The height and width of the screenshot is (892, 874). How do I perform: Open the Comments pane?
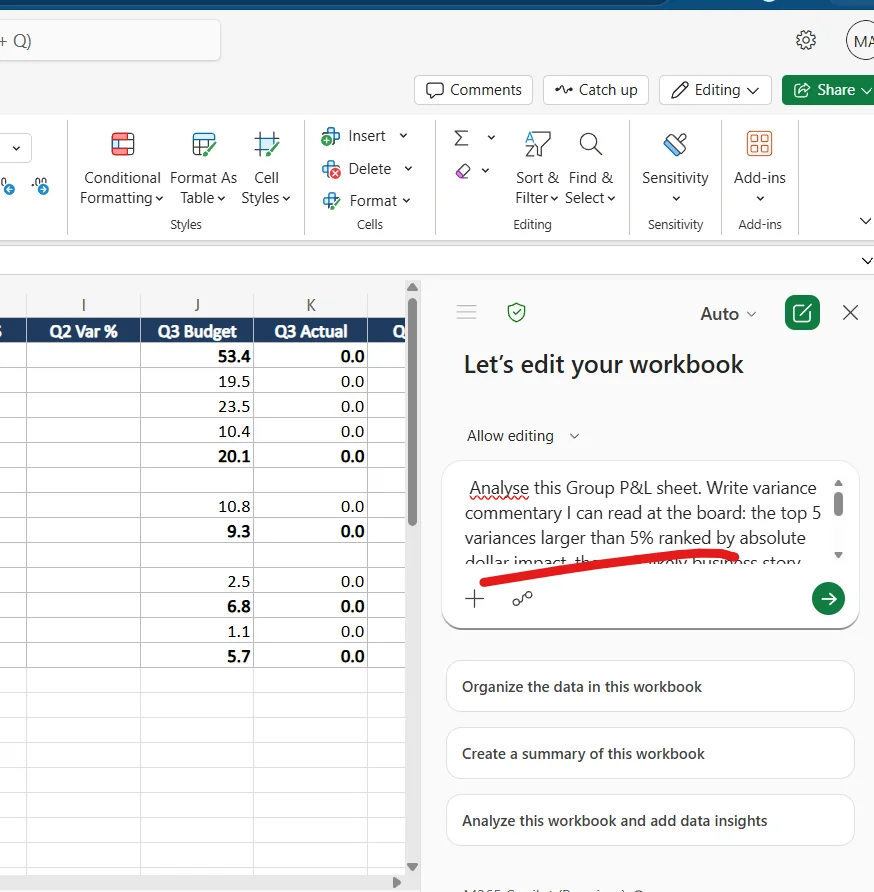473,90
